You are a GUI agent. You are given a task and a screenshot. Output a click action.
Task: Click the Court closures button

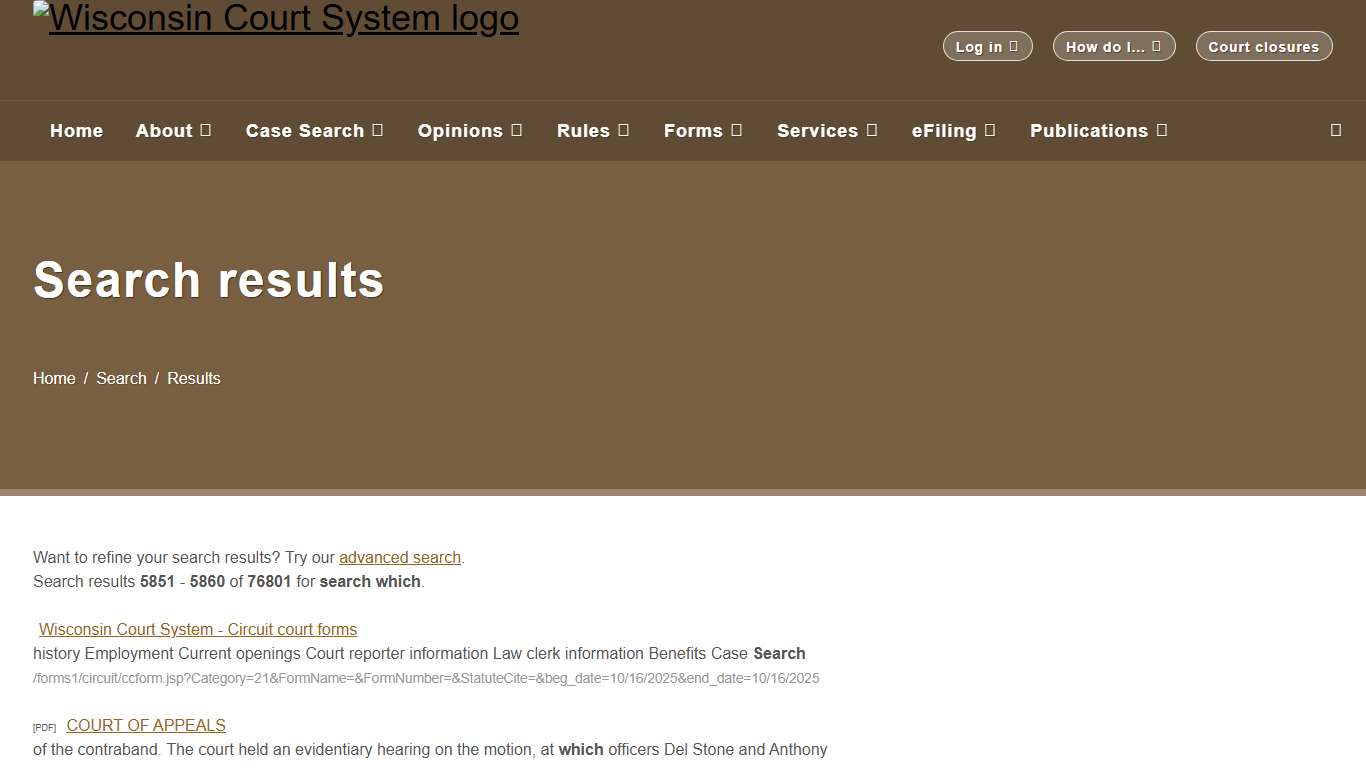coord(1263,46)
